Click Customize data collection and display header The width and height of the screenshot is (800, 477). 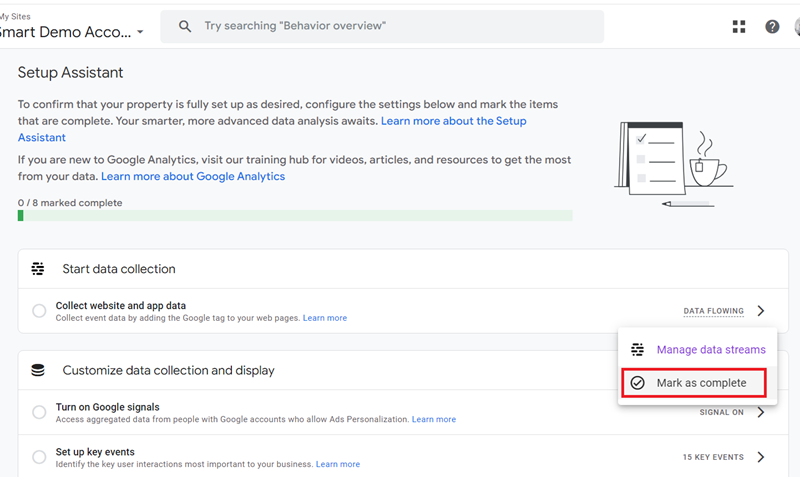click(x=168, y=370)
